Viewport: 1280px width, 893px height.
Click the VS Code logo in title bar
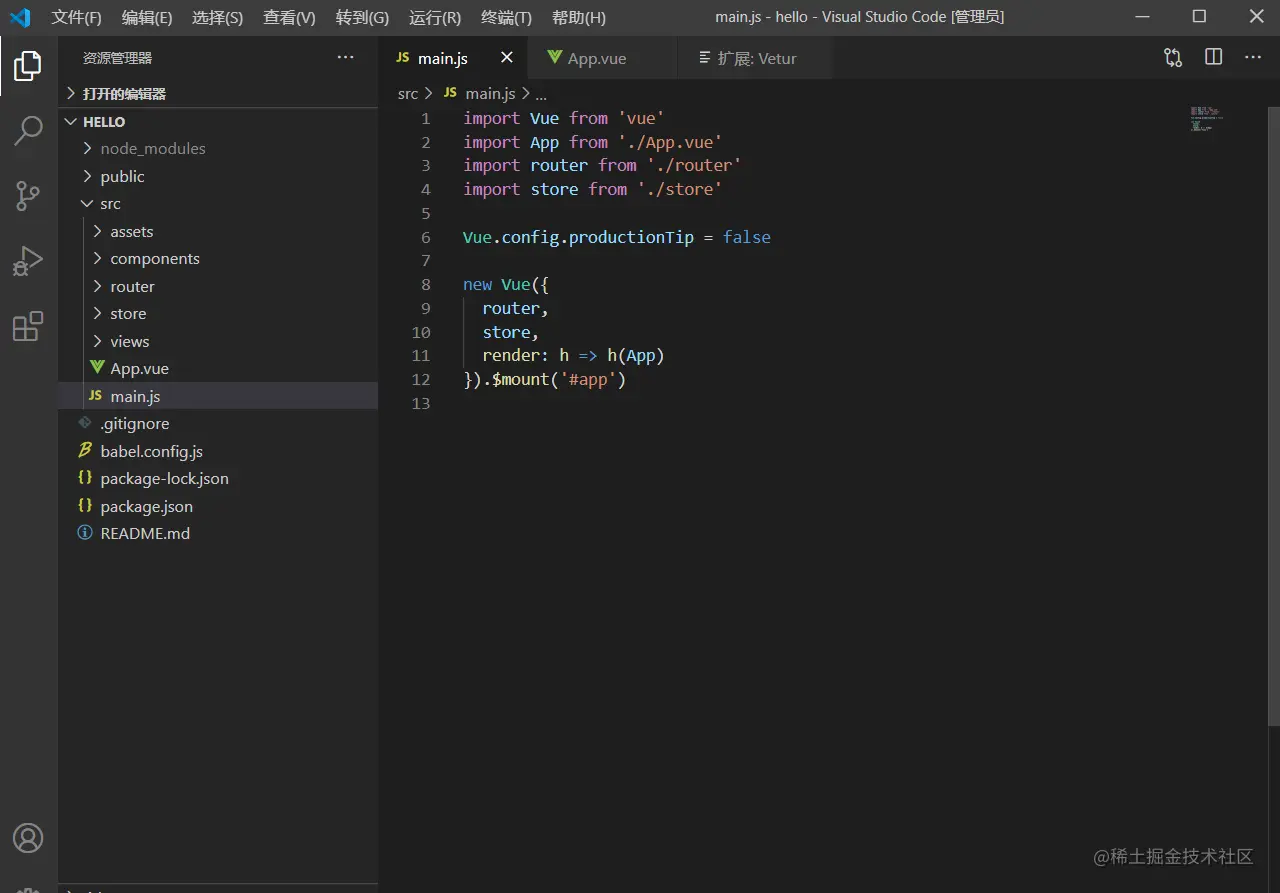pyautogui.click(x=20, y=17)
